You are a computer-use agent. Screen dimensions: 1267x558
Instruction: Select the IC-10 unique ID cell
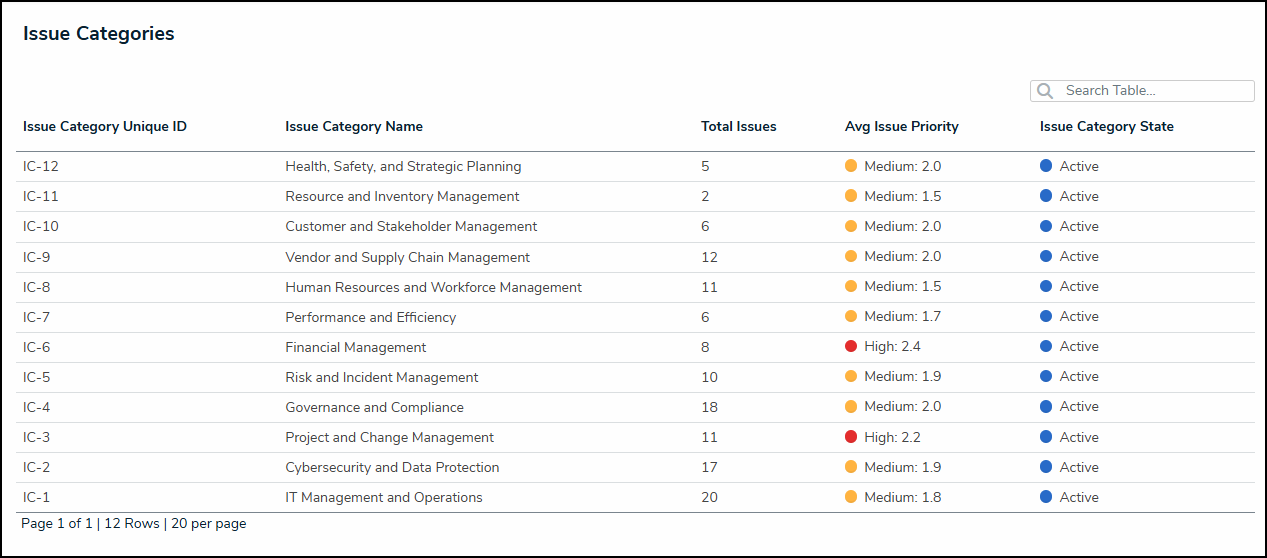[41, 227]
